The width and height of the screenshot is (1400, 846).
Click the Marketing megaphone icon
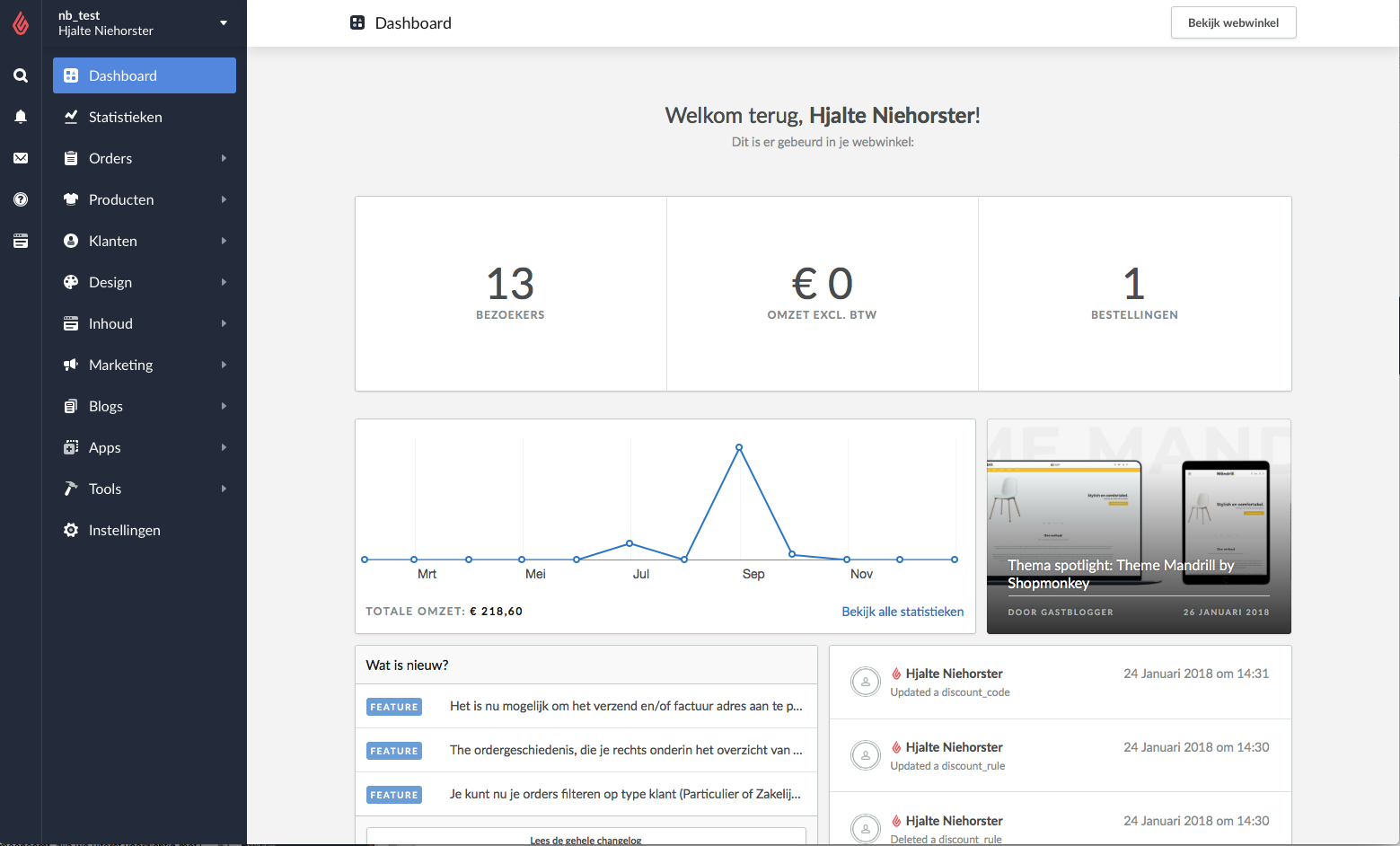click(x=71, y=365)
